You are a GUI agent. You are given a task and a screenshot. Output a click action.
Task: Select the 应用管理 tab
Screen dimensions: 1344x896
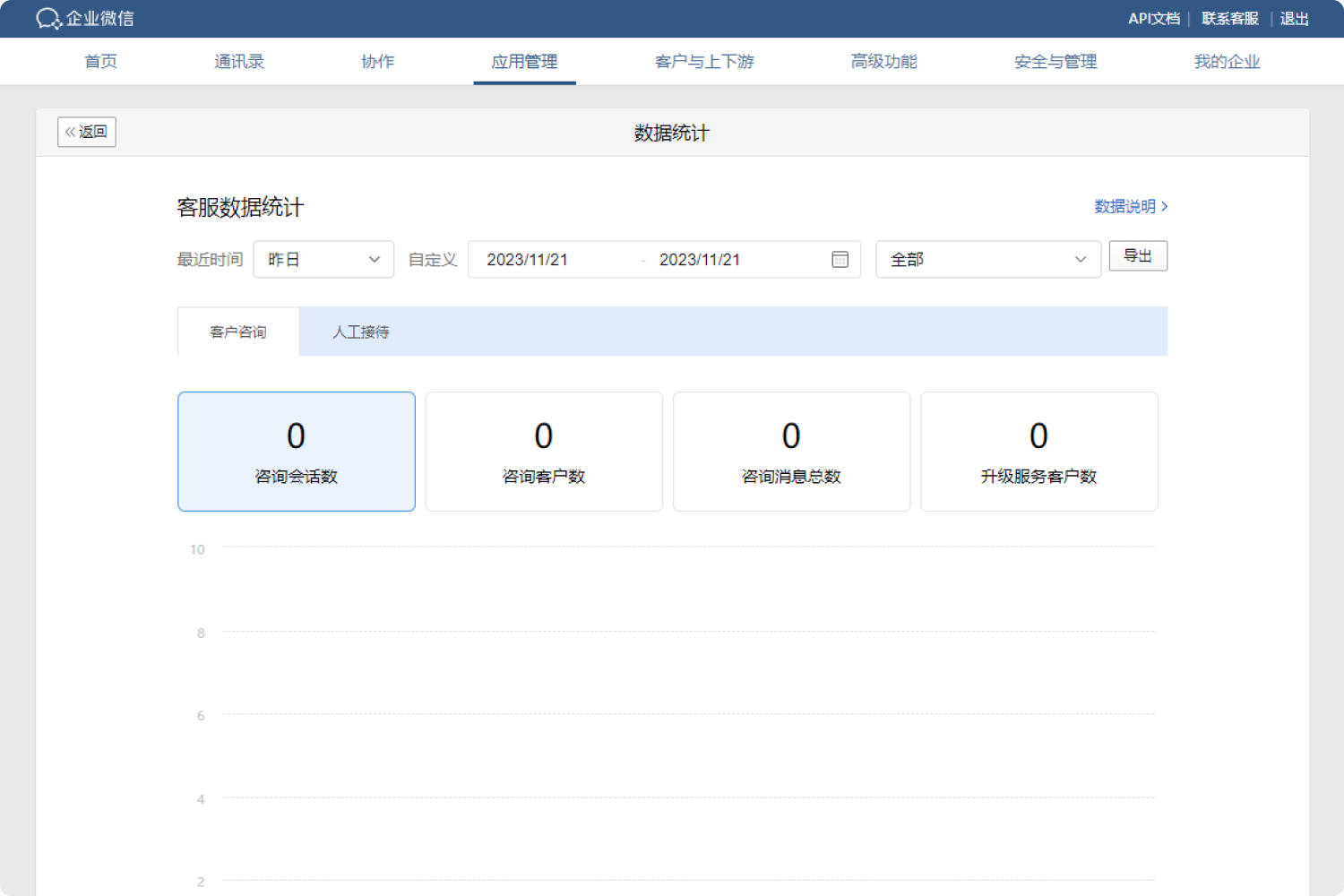[524, 61]
